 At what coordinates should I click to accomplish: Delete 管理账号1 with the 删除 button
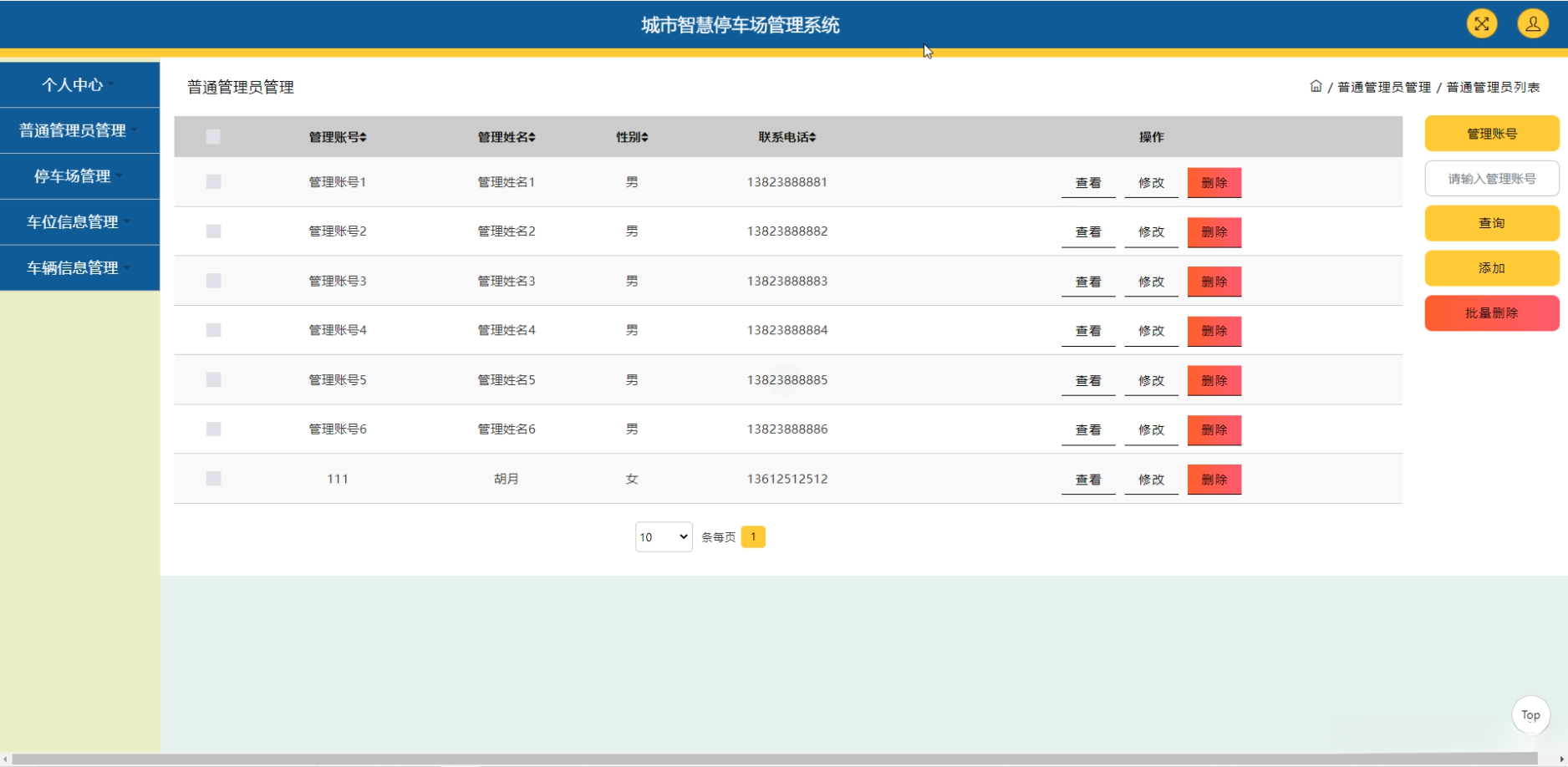point(1214,183)
